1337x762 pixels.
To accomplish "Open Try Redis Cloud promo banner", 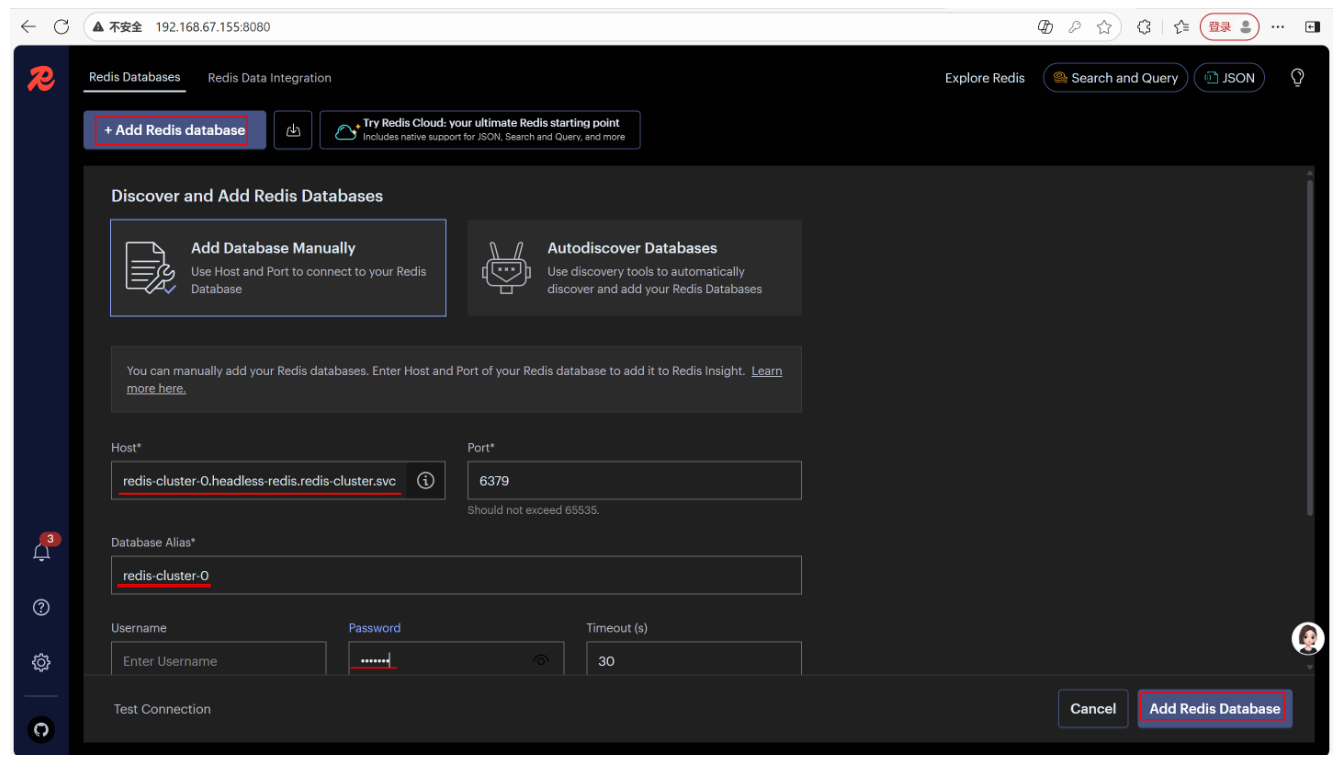I will (480, 130).
